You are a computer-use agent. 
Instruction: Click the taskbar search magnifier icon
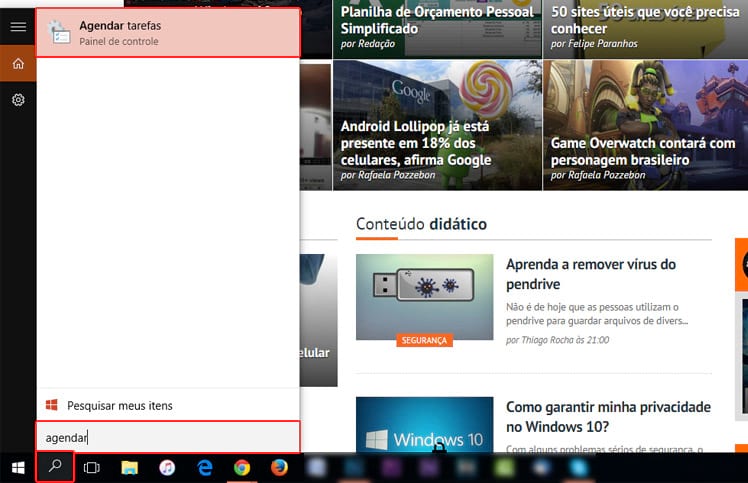pos(55,466)
